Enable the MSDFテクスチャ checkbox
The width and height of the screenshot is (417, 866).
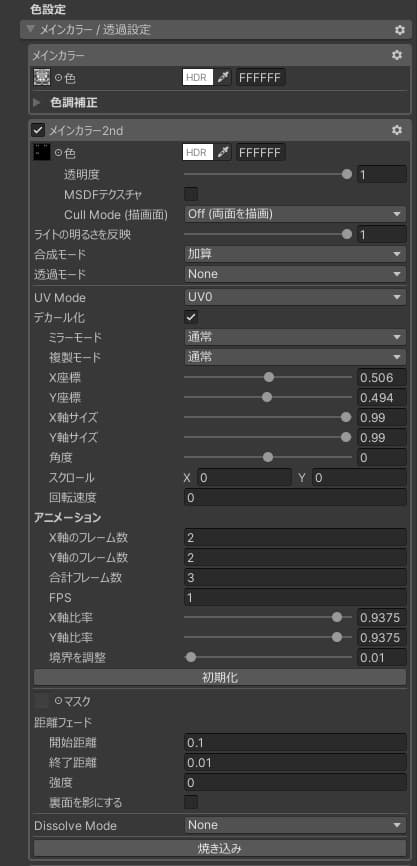click(191, 194)
